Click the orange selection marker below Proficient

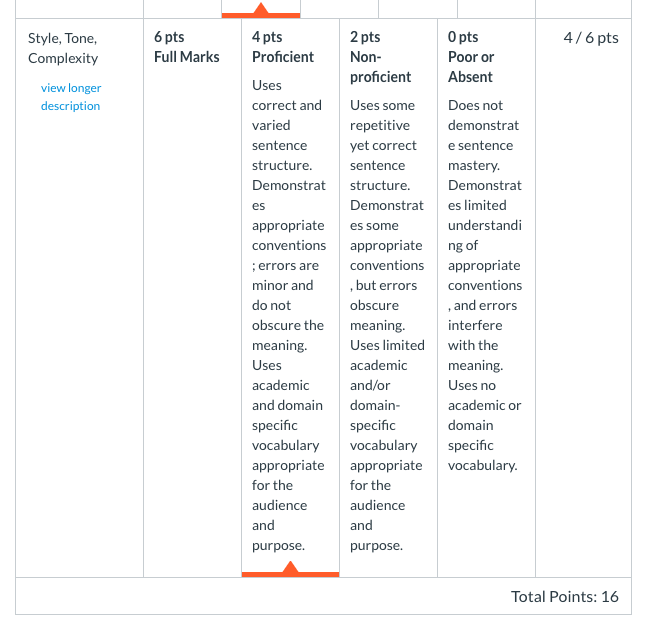pos(290,569)
